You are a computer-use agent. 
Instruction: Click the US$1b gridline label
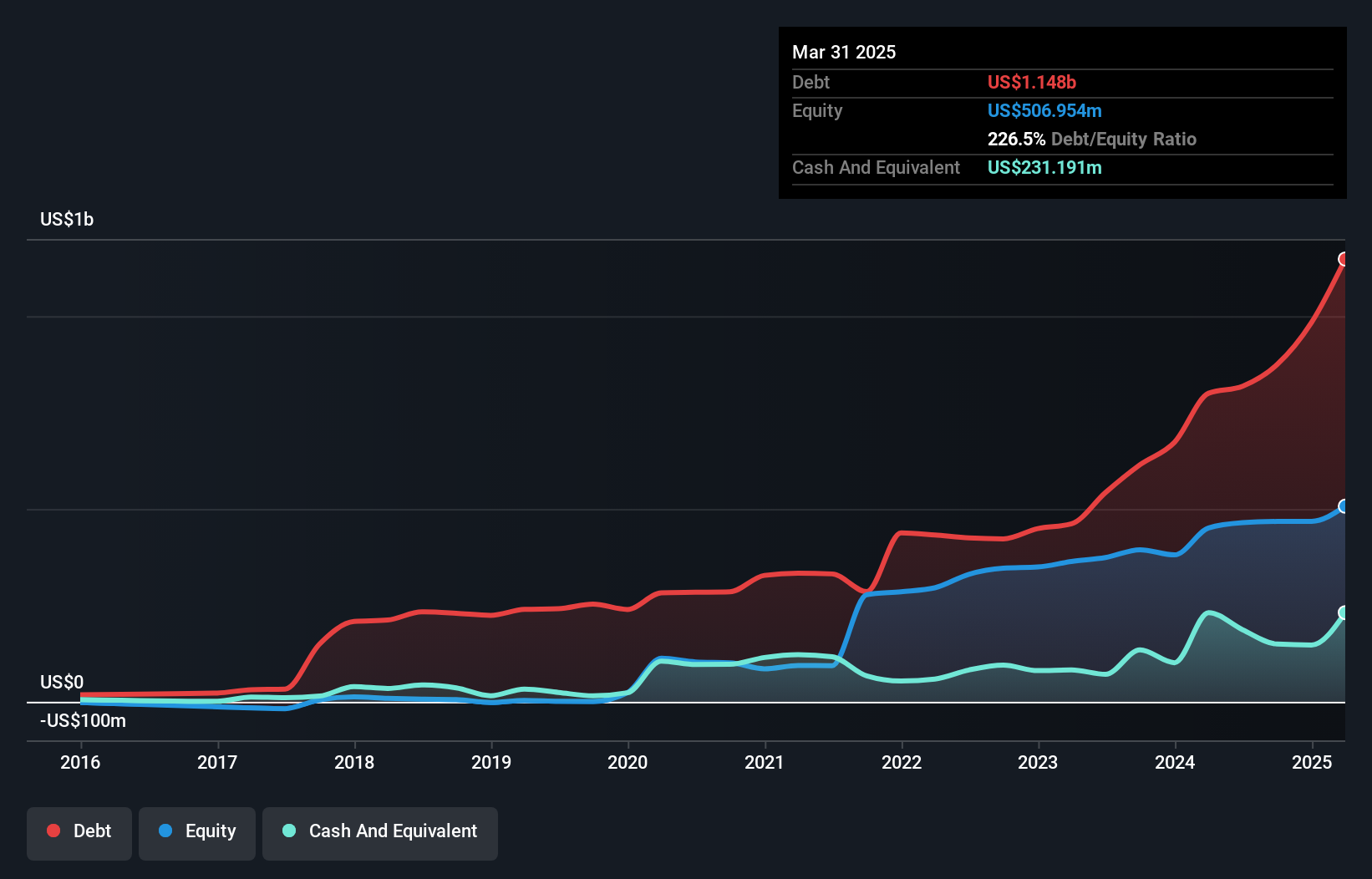[67, 219]
